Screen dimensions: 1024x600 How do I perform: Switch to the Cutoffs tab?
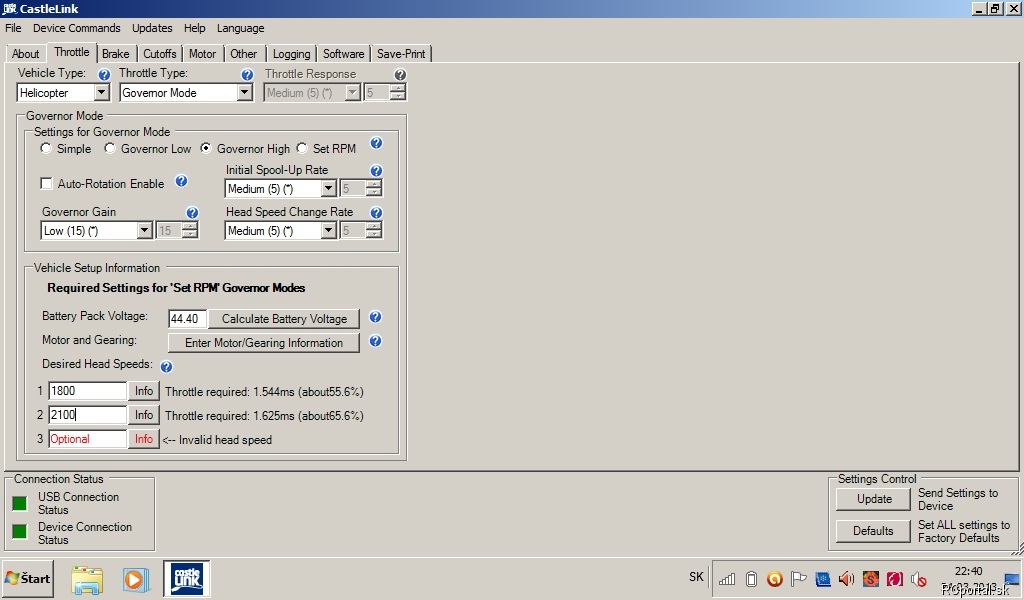click(x=160, y=54)
